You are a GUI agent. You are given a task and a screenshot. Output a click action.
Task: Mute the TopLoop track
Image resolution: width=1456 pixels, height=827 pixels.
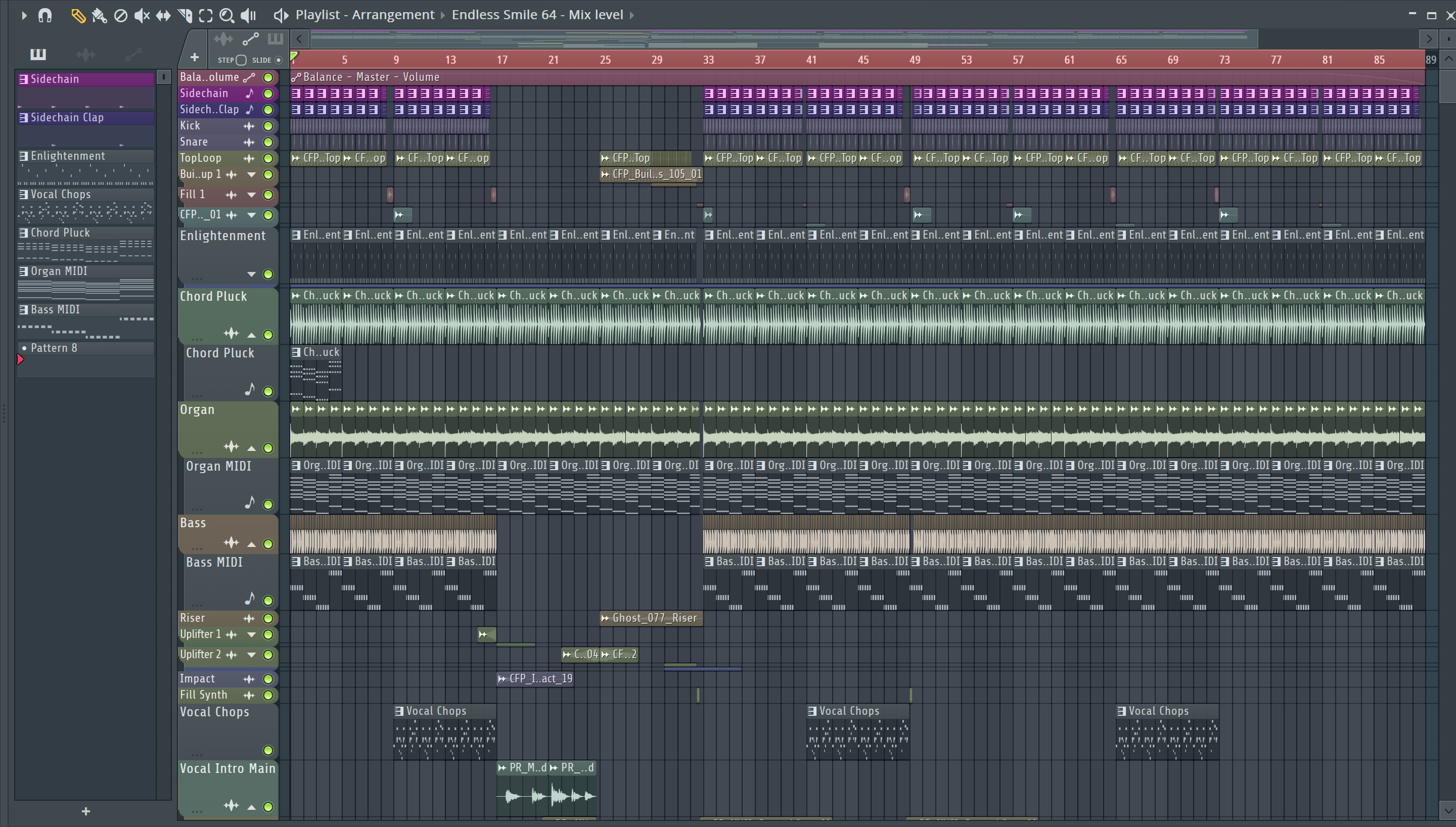(x=268, y=158)
